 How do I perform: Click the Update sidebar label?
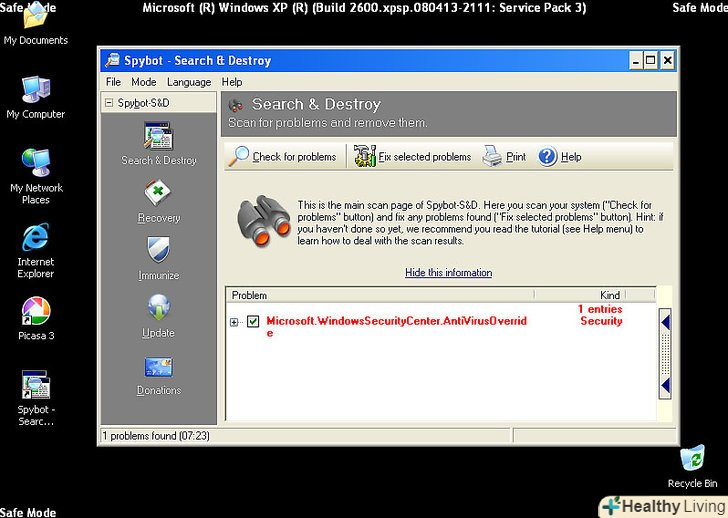[158, 333]
